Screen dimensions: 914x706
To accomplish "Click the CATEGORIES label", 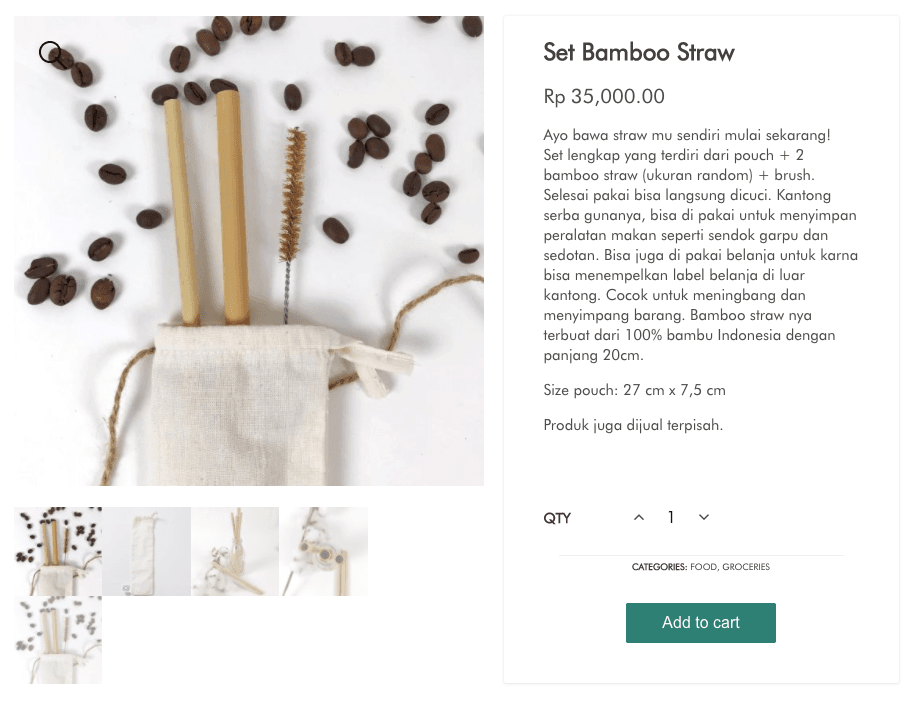I will point(659,567).
